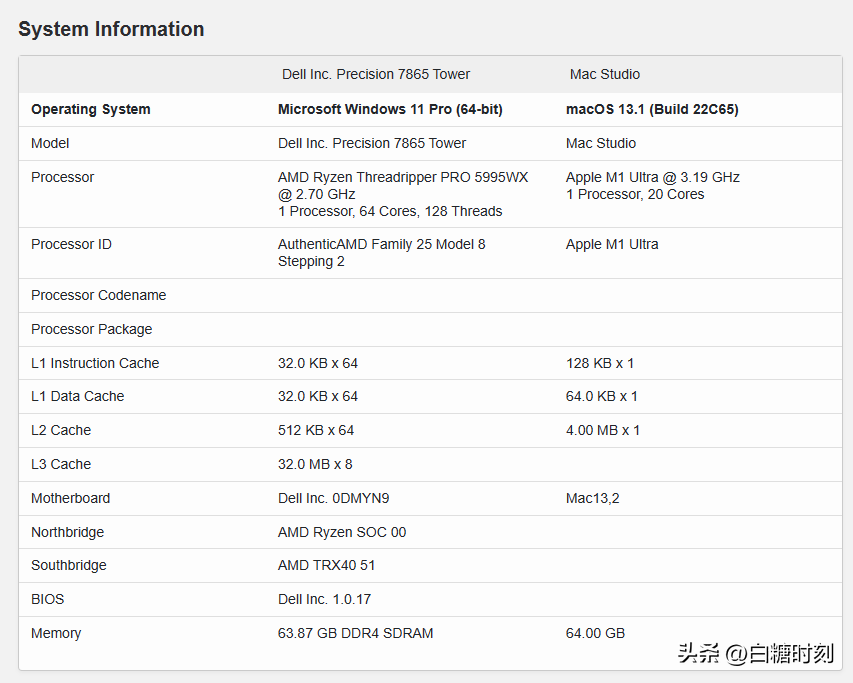
Task: Click the L1 Data Cache label
Action: coord(78,396)
